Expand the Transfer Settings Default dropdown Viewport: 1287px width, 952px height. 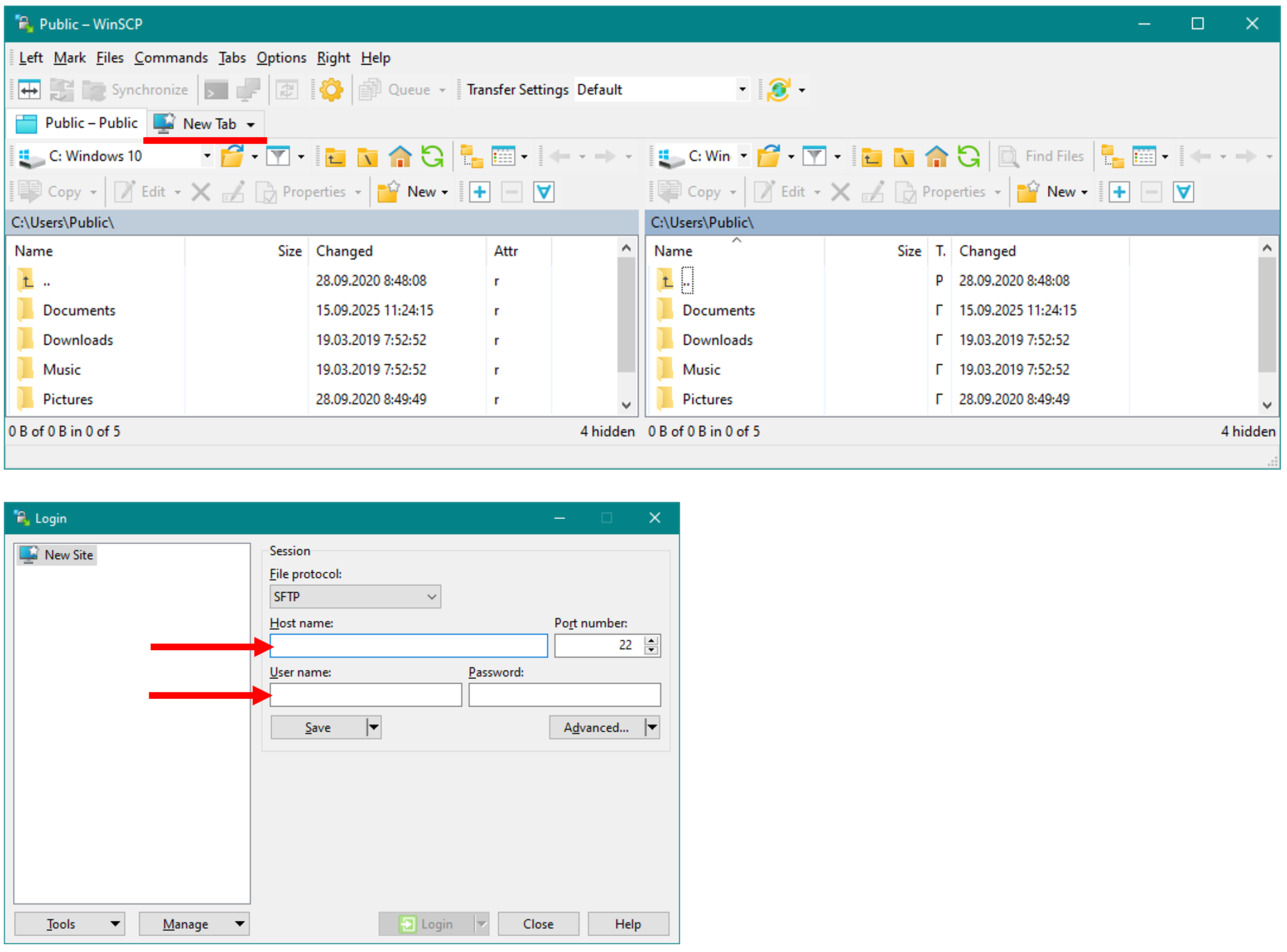click(x=742, y=90)
